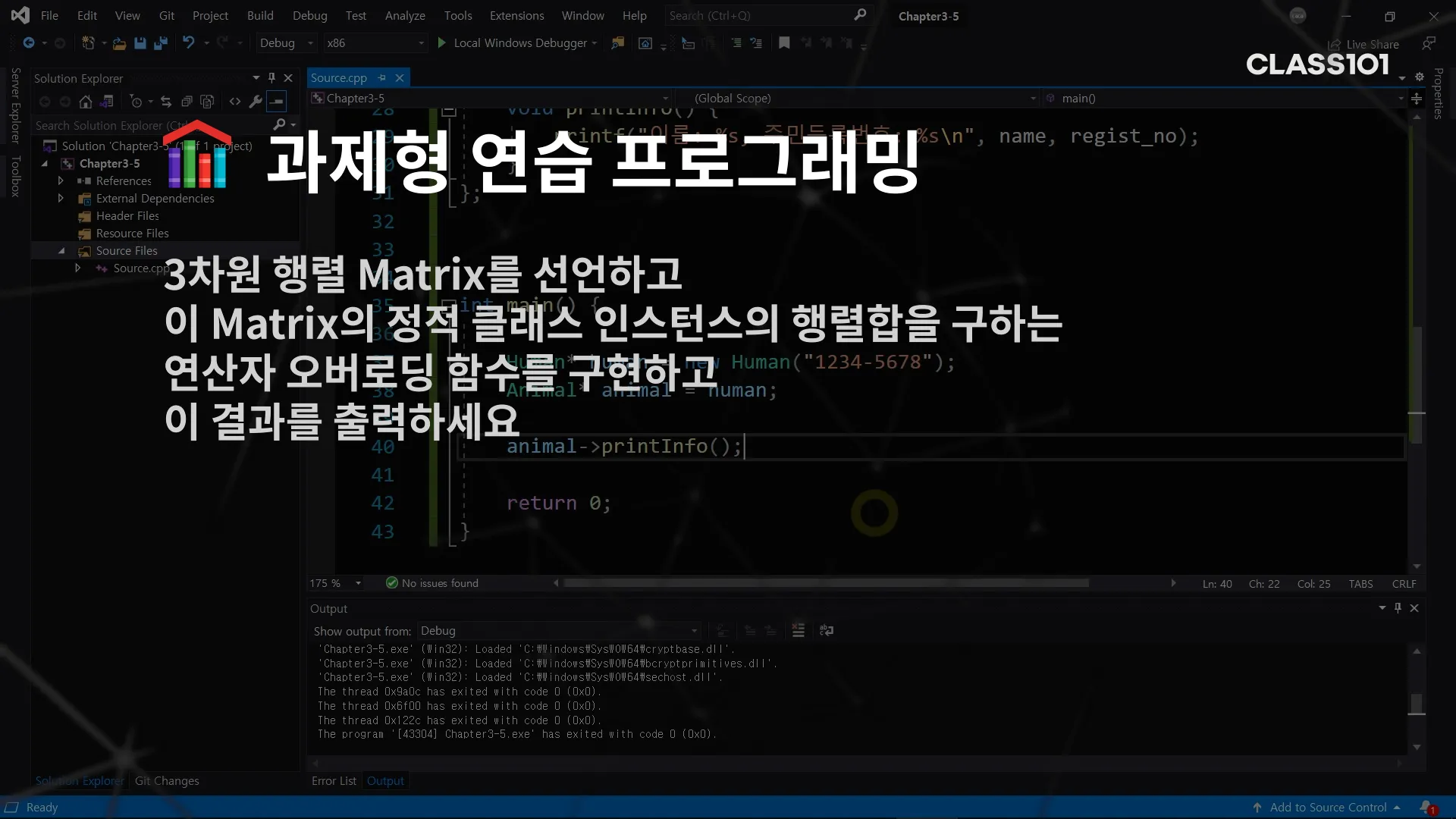Click the Live Share button

coord(1363,45)
